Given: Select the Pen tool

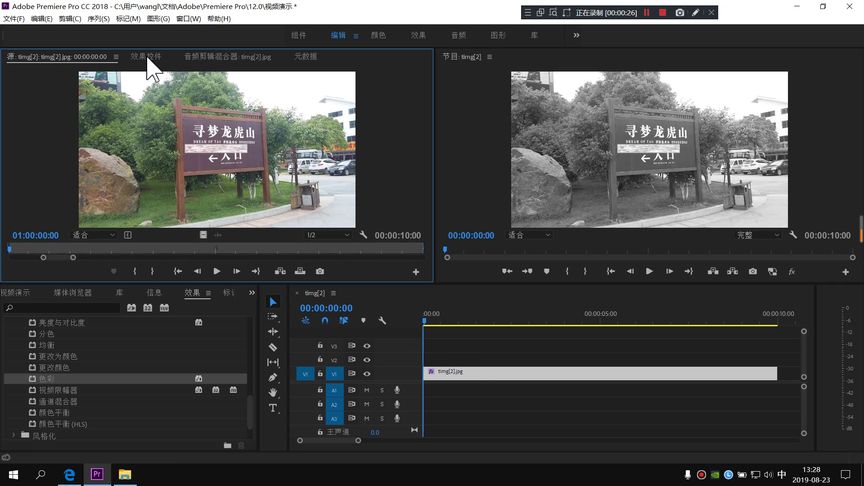Looking at the screenshot, I should point(273,378).
